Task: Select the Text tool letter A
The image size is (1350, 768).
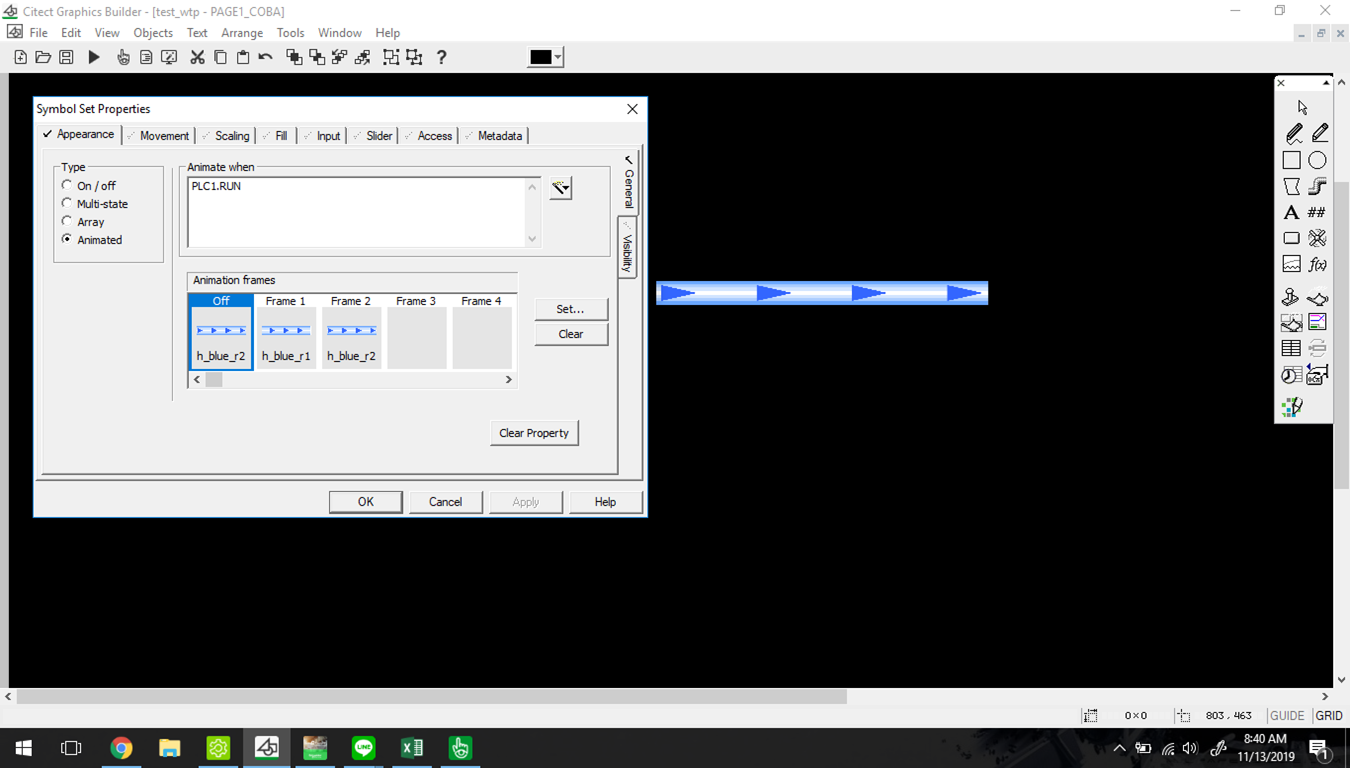Action: click(x=1291, y=212)
